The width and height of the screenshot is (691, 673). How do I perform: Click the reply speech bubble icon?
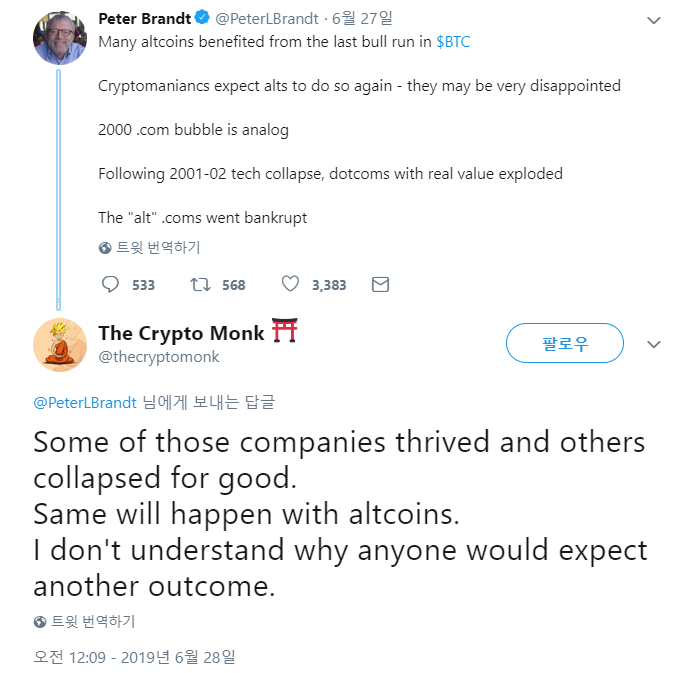coord(110,285)
